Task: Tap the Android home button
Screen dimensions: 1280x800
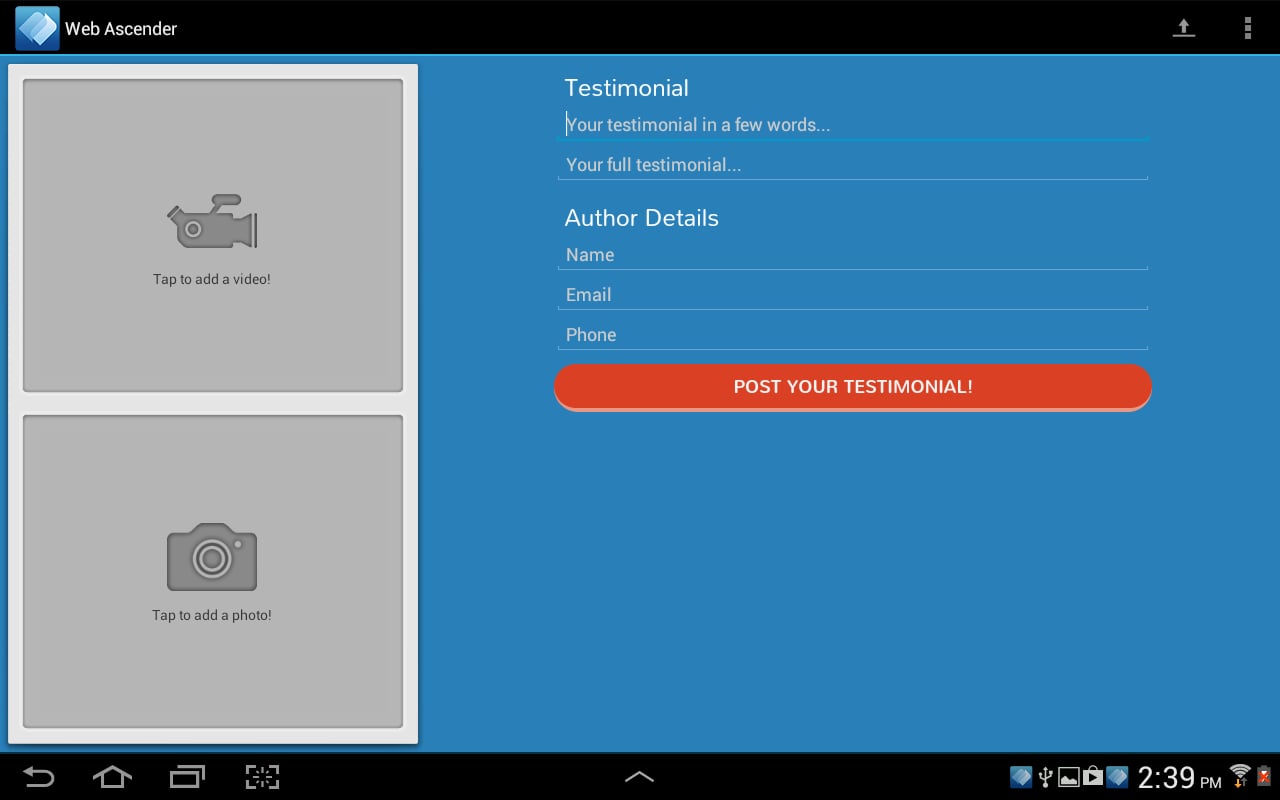Action: coord(112,776)
